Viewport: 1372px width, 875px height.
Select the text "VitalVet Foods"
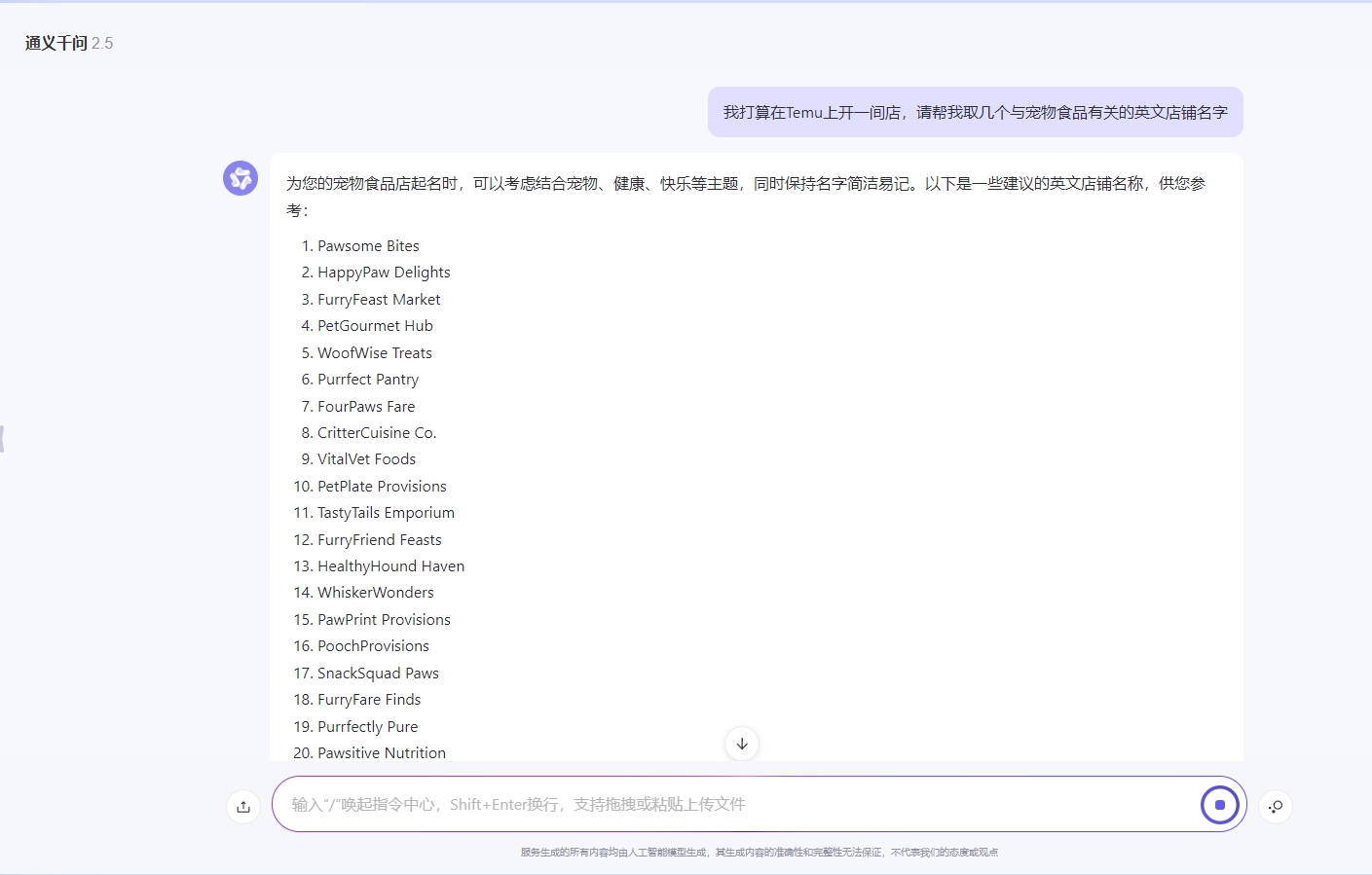(366, 459)
